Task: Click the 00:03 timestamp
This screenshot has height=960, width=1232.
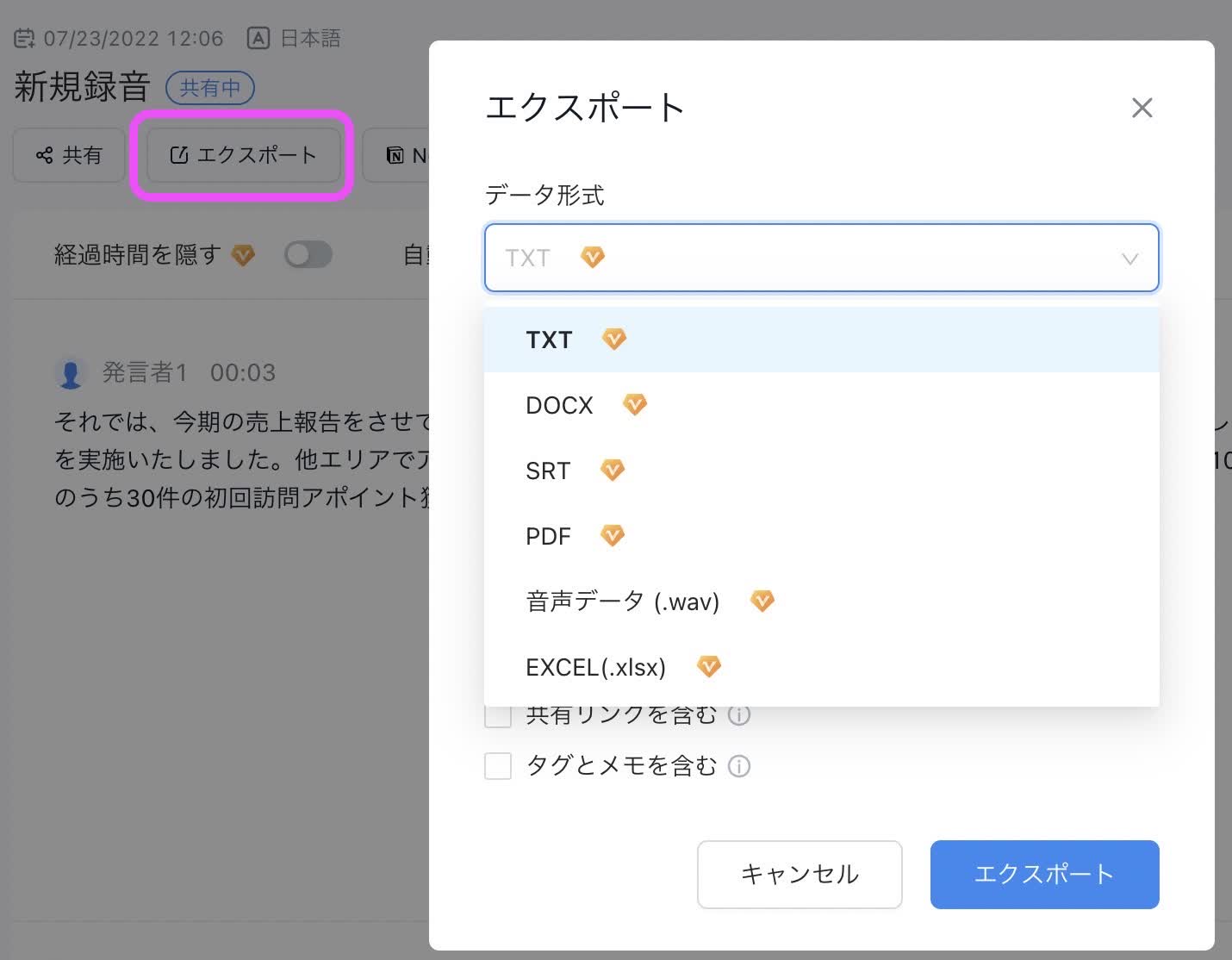Action: (243, 372)
